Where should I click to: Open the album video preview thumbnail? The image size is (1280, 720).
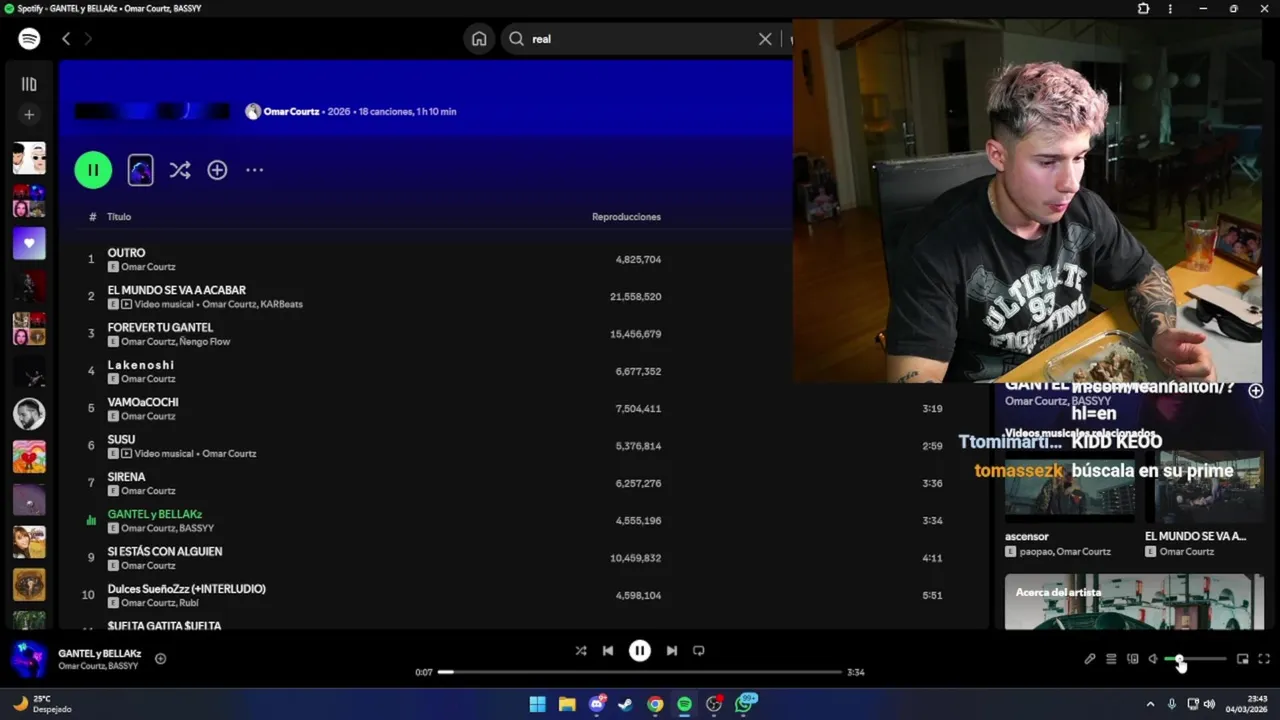[x=141, y=170]
